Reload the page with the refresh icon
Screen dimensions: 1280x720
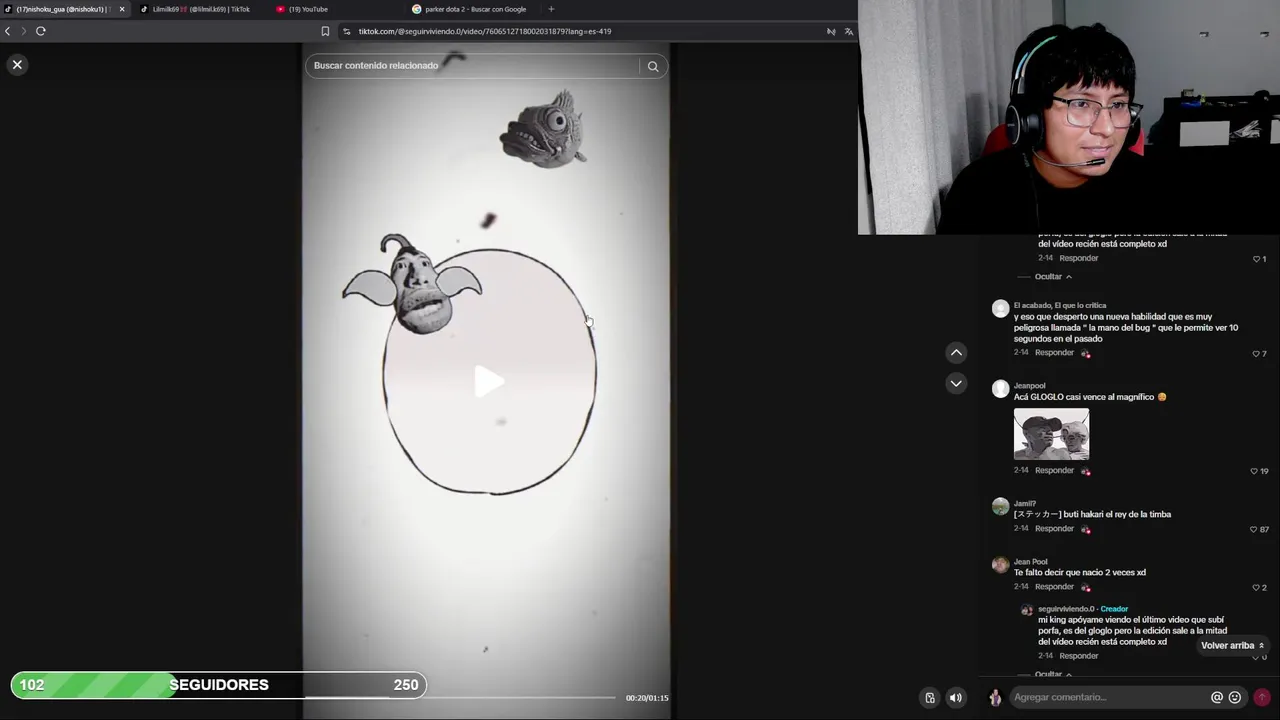pyautogui.click(x=41, y=31)
